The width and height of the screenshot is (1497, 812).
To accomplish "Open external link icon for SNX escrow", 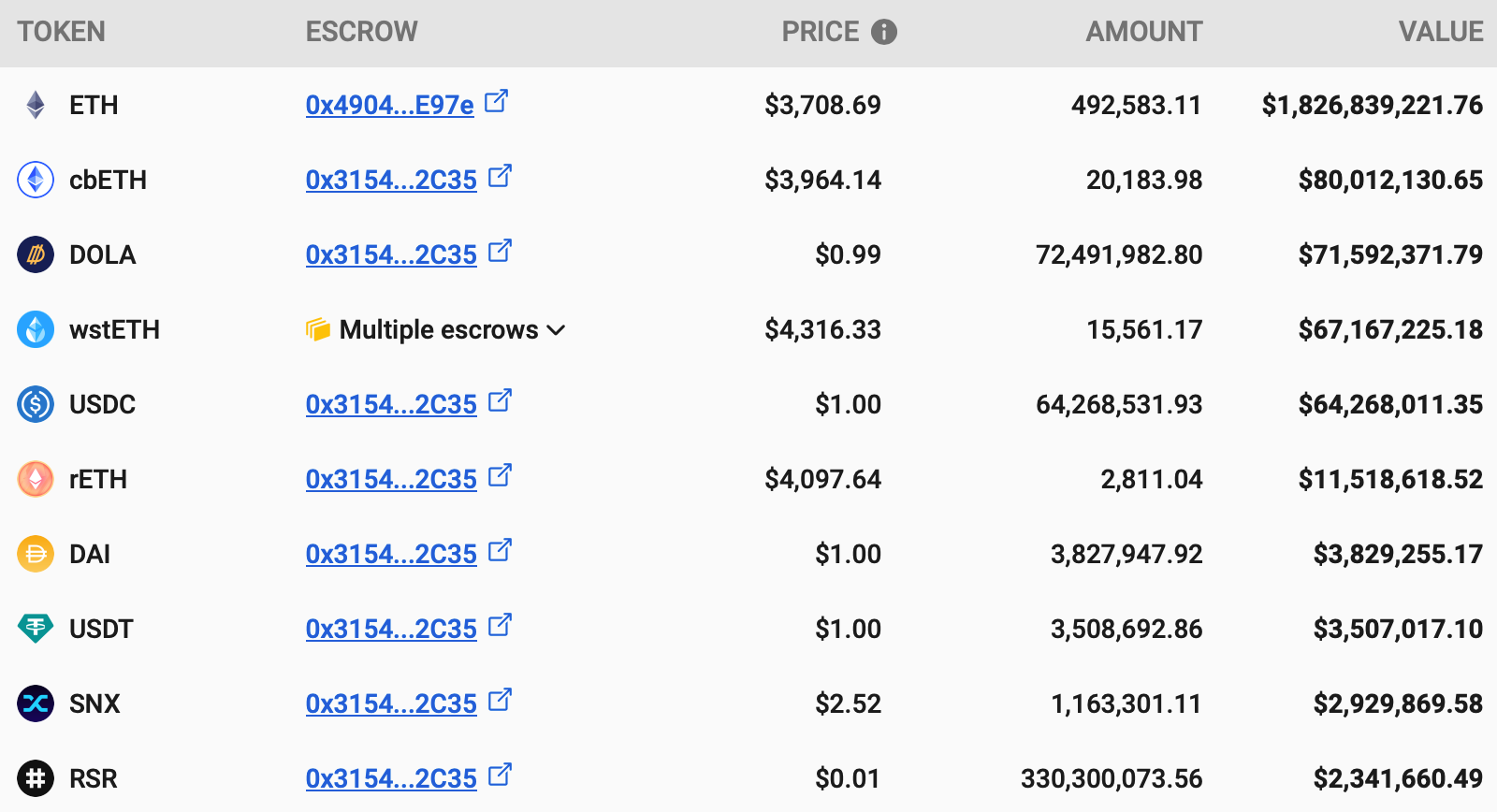I will tap(501, 700).
